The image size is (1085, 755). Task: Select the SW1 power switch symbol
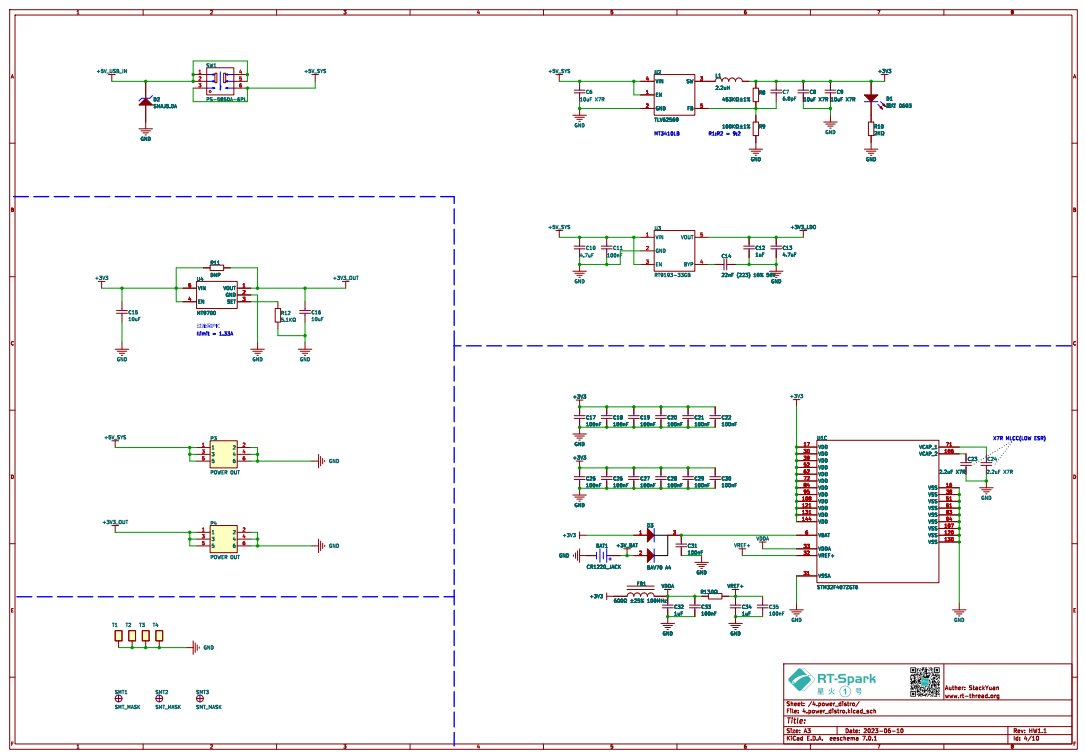point(222,79)
